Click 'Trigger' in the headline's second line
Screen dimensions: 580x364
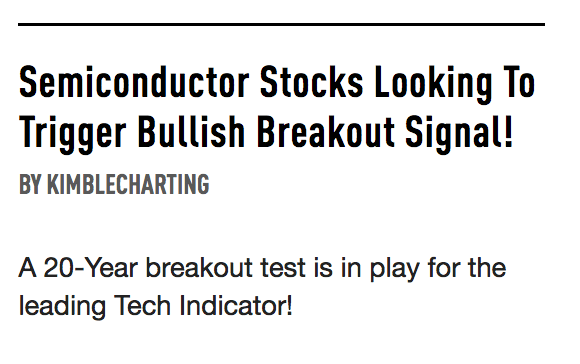tap(73, 134)
